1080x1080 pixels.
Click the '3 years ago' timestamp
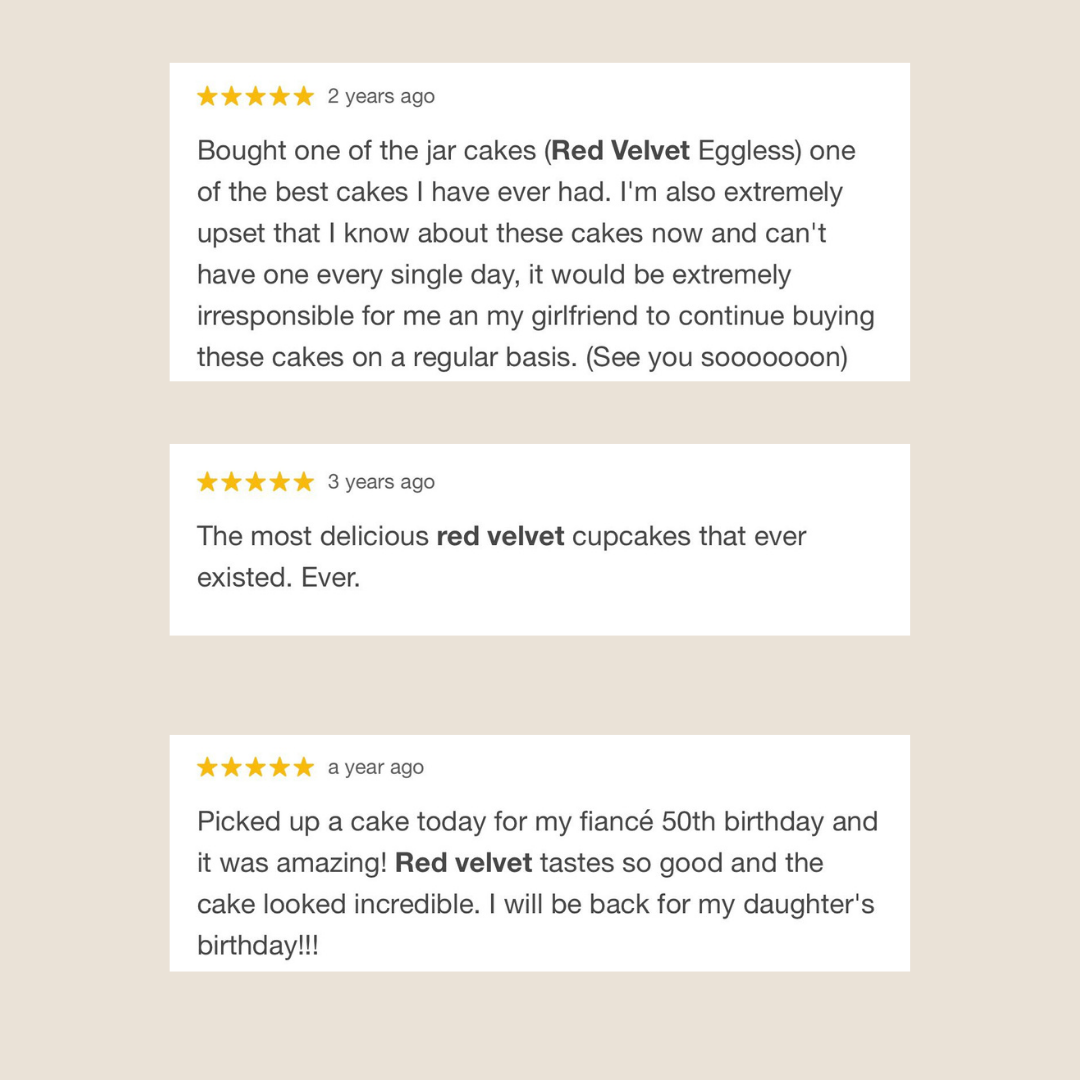[x=381, y=482]
